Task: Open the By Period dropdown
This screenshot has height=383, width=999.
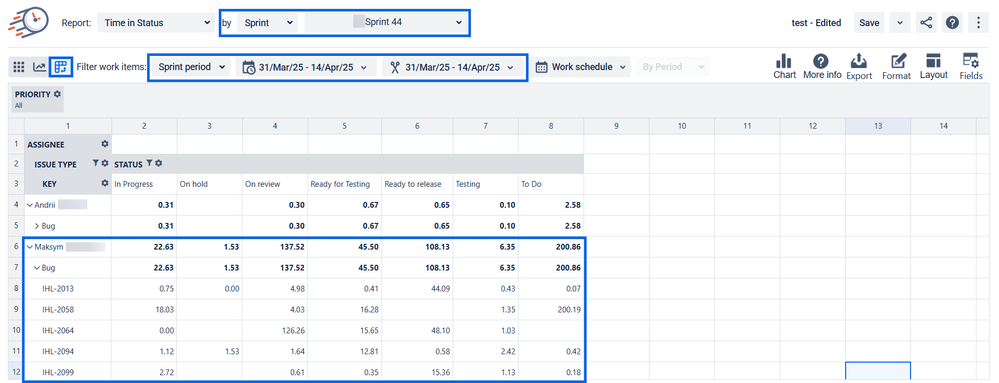Action: [x=672, y=67]
